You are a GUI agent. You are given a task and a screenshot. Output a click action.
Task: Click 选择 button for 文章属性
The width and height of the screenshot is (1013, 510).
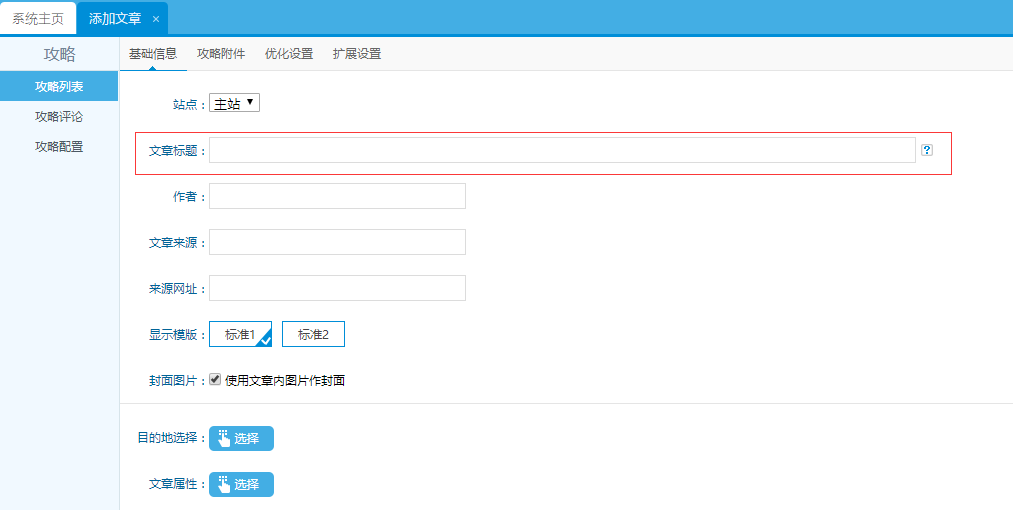pyautogui.click(x=241, y=484)
